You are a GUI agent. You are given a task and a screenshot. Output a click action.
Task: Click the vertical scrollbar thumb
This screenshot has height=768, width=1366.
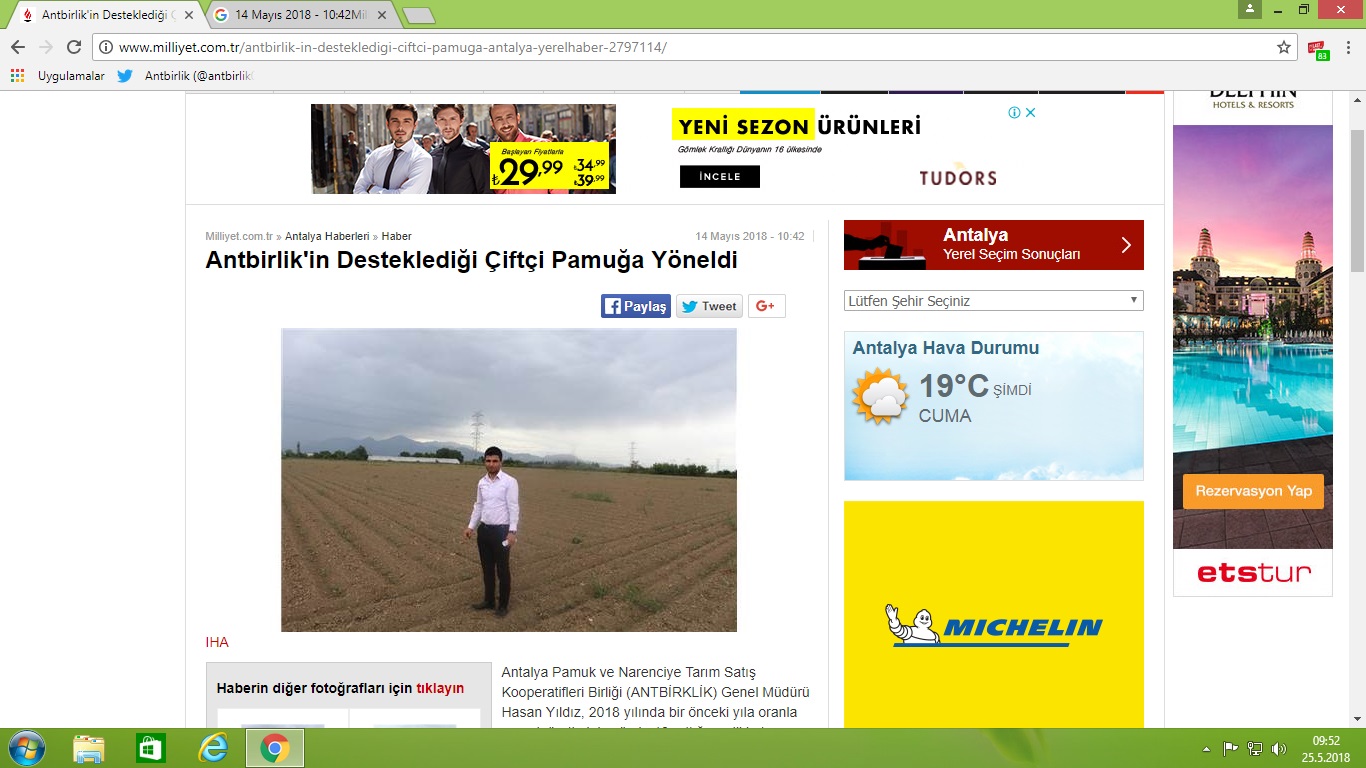(x=1357, y=200)
